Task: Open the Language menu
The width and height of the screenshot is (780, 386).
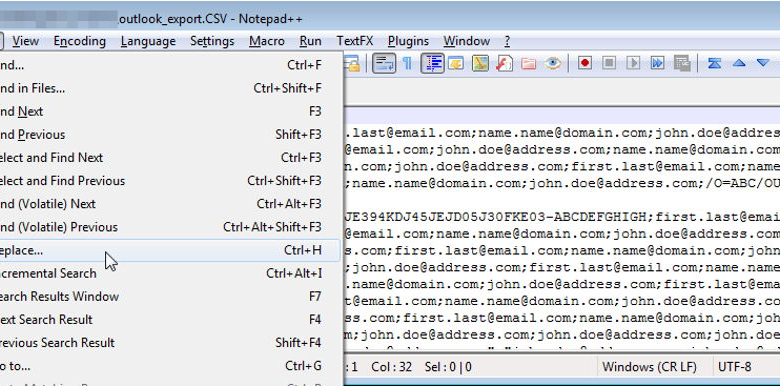Action: pos(148,41)
